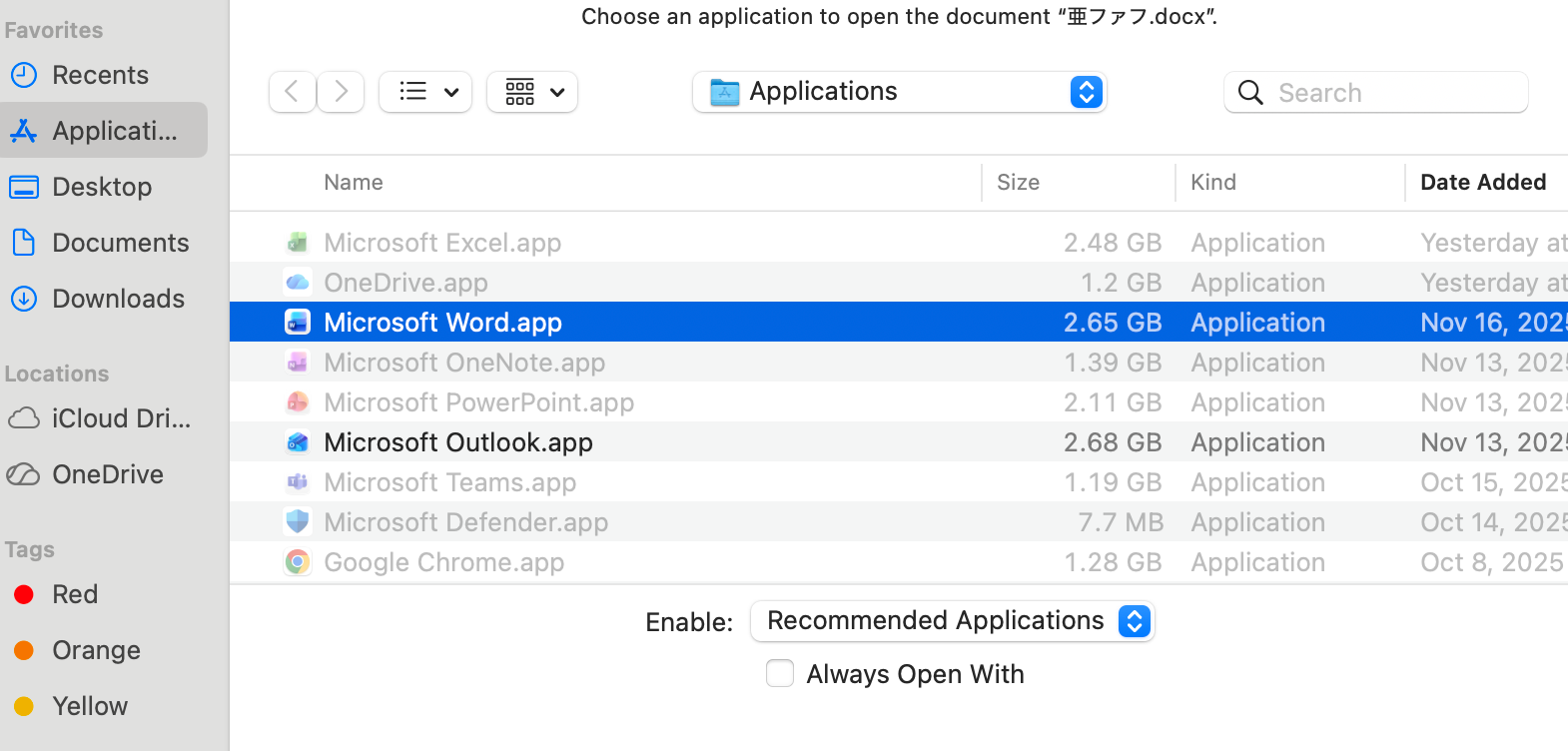Click the Microsoft Excel.app file name
The height and width of the screenshot is (751, 1568).
[442, 243]
